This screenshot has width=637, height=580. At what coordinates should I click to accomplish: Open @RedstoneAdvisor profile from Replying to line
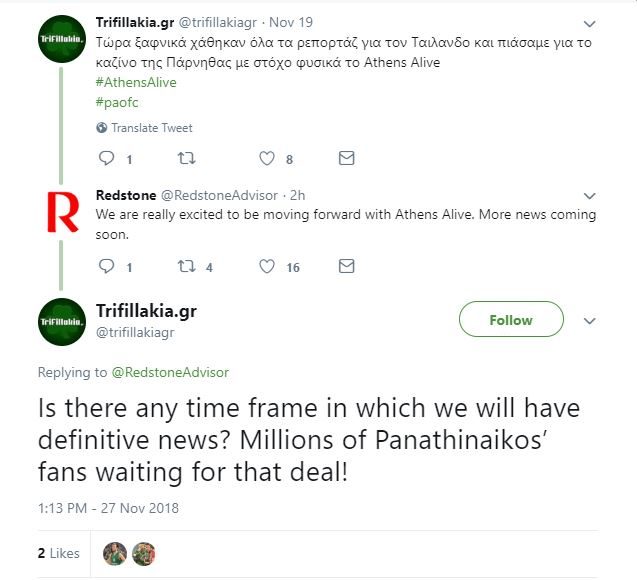click(x=170, y=372)
